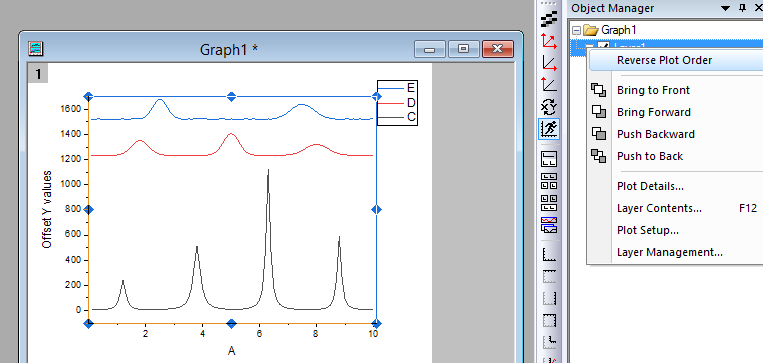763x363 pixels.
Task: Toggle Speed Mode runner button
Action: [x=549, y=129]
